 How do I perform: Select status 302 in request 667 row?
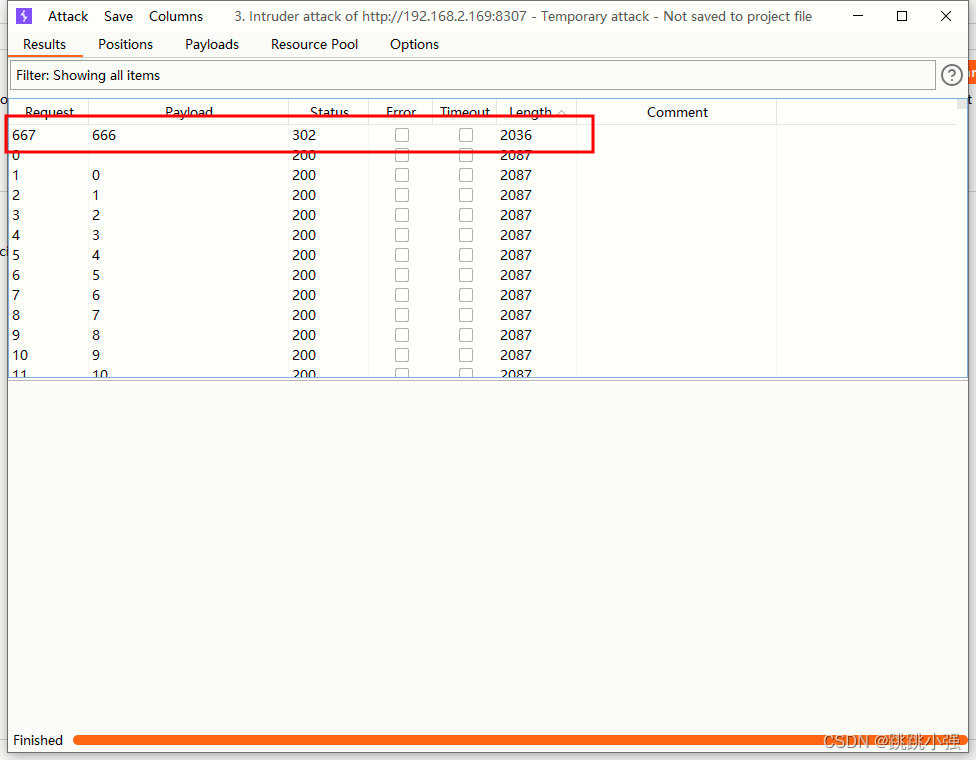[304, 135]
